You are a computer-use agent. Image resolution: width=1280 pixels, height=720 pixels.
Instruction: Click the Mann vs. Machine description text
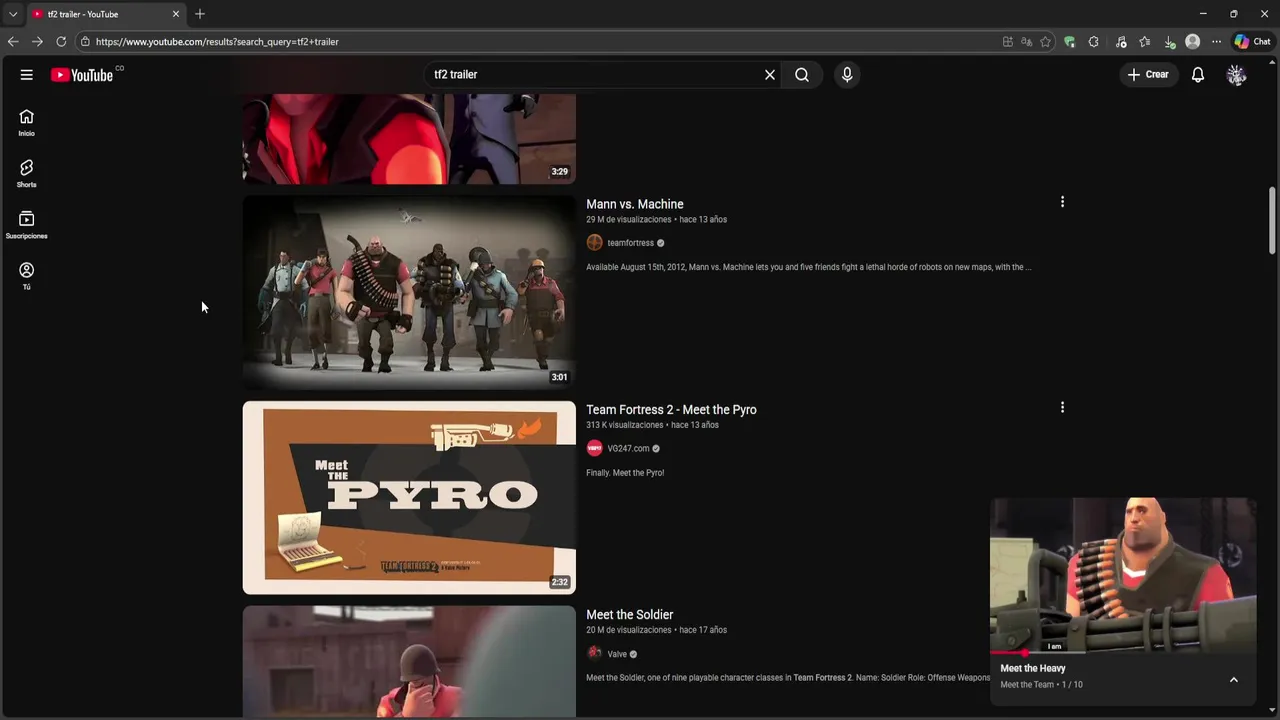808,267
